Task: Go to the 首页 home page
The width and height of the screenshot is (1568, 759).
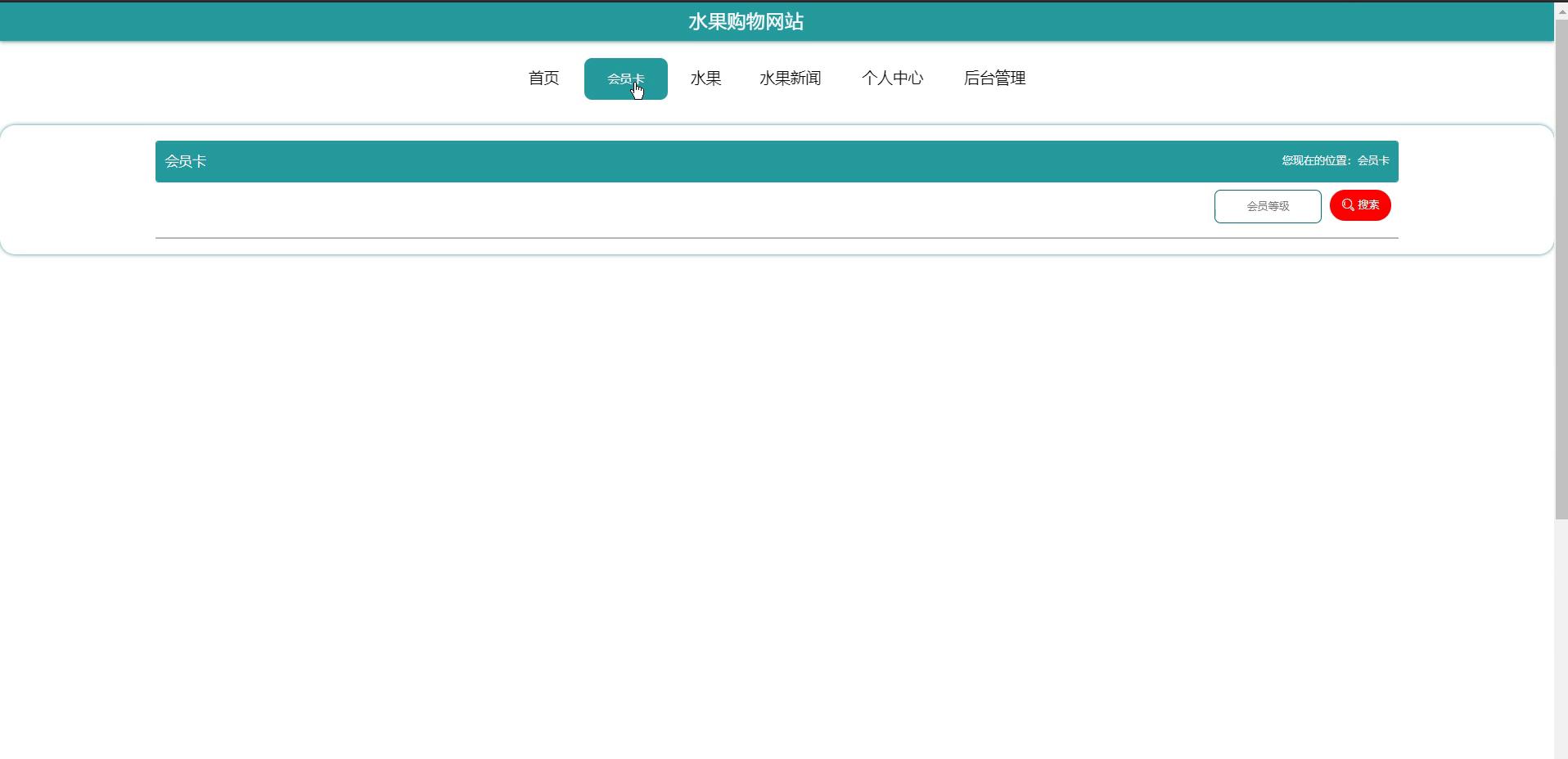Action: 543,79
